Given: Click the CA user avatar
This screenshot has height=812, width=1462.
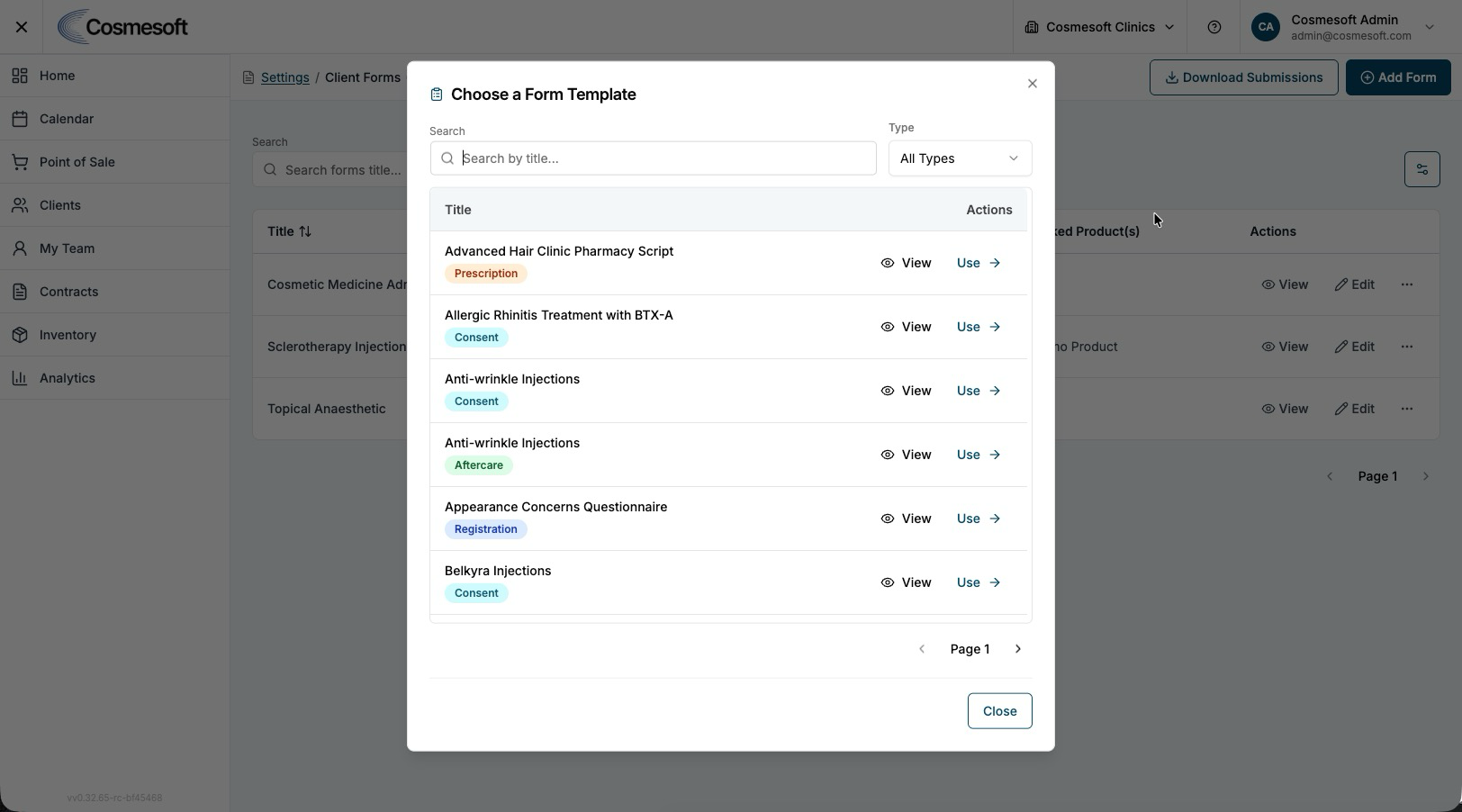Looking at the screenshot, I should pos(1266,27).
